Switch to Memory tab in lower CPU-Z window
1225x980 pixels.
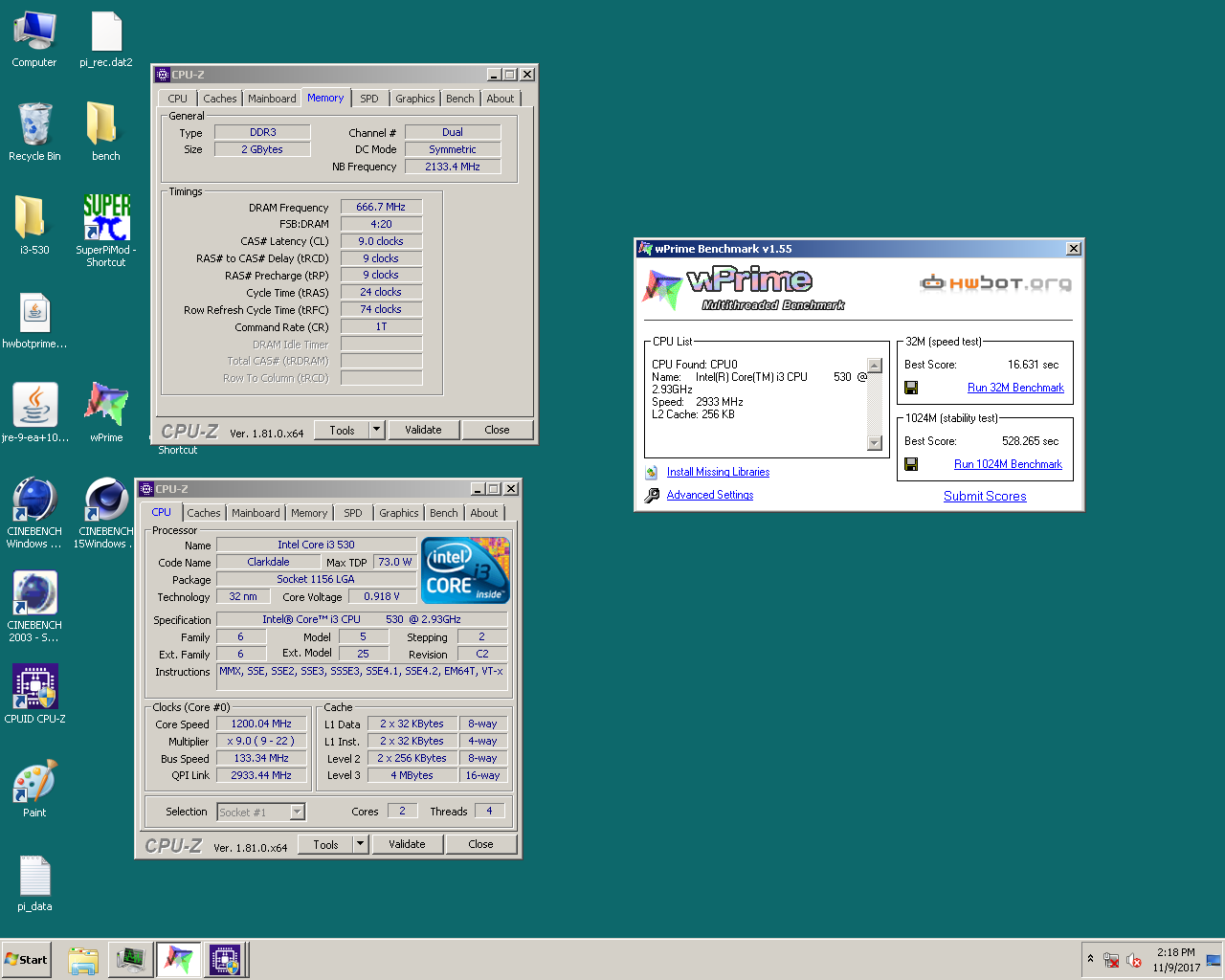pos(309,513)
